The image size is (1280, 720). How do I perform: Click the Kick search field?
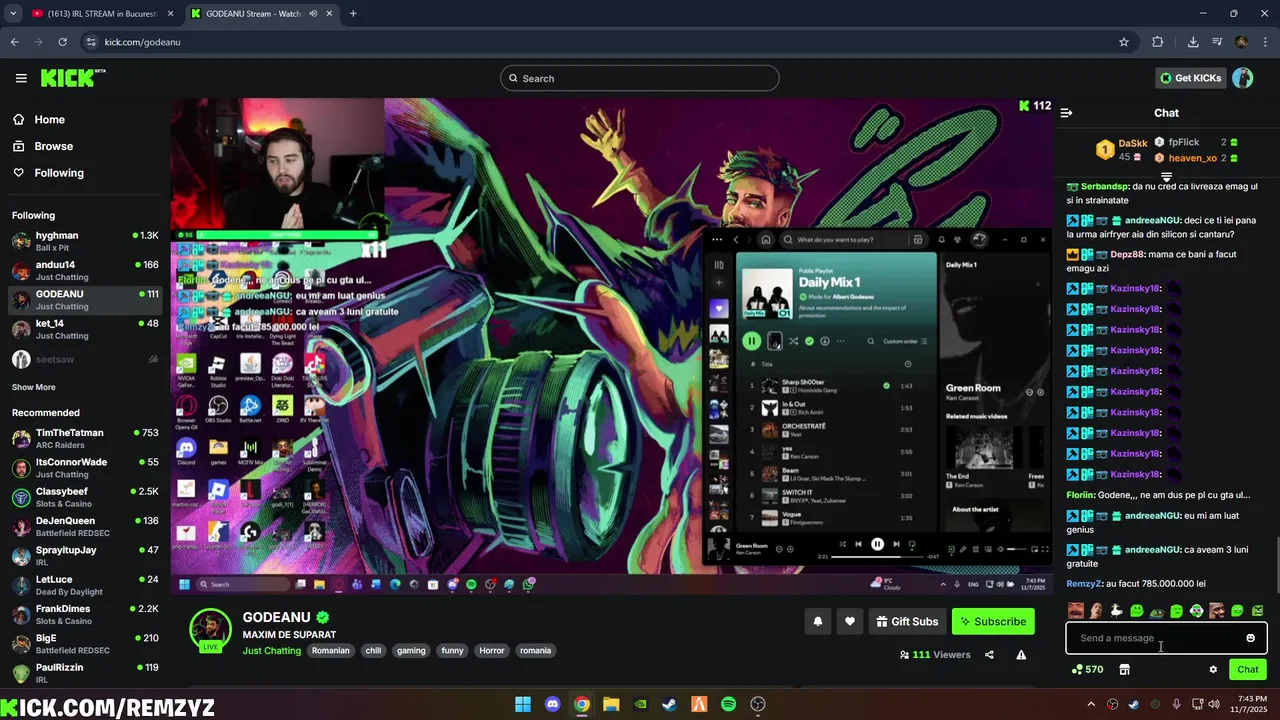(x=640, y=78)
